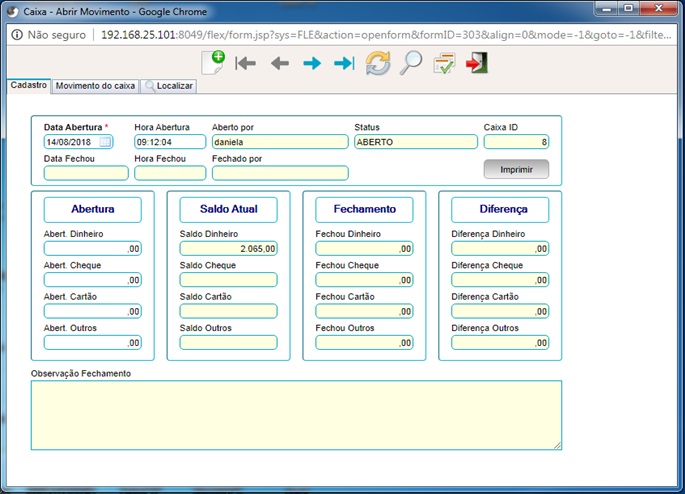Click the Fechou Dinheiro field
The width and height of the screenshot is (685, 494).
point(364,249)
